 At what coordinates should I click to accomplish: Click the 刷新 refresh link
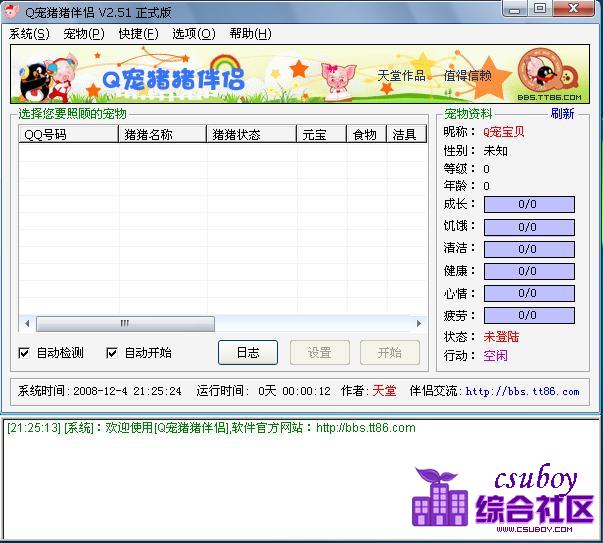tap(562, 113)
